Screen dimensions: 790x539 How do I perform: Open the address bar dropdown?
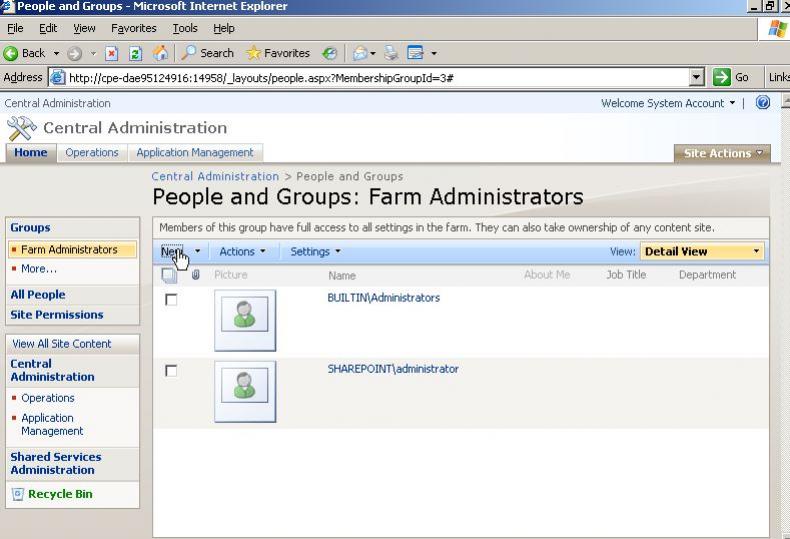tap(696, 78)
